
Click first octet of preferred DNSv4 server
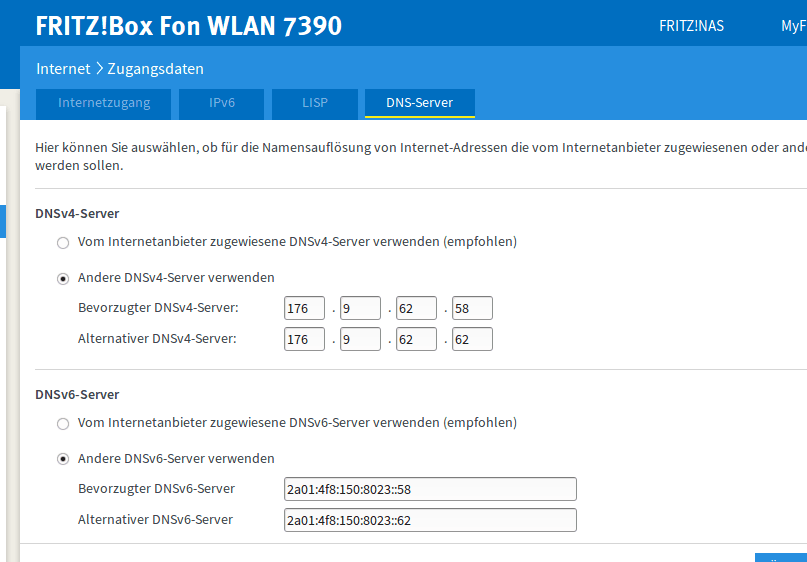click(304, 308)
